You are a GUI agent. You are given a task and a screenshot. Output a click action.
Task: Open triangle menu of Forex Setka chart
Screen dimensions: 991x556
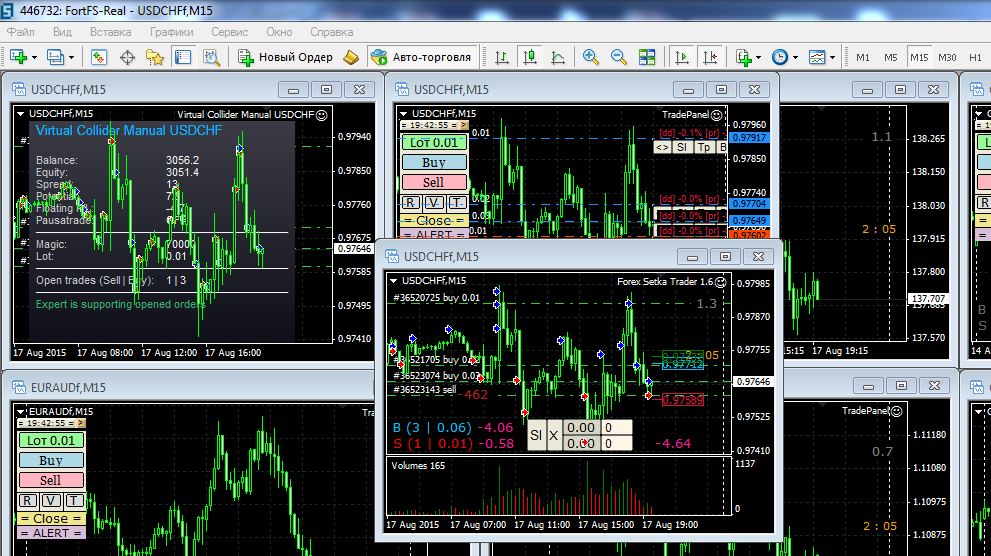click(x=394, y=281)
